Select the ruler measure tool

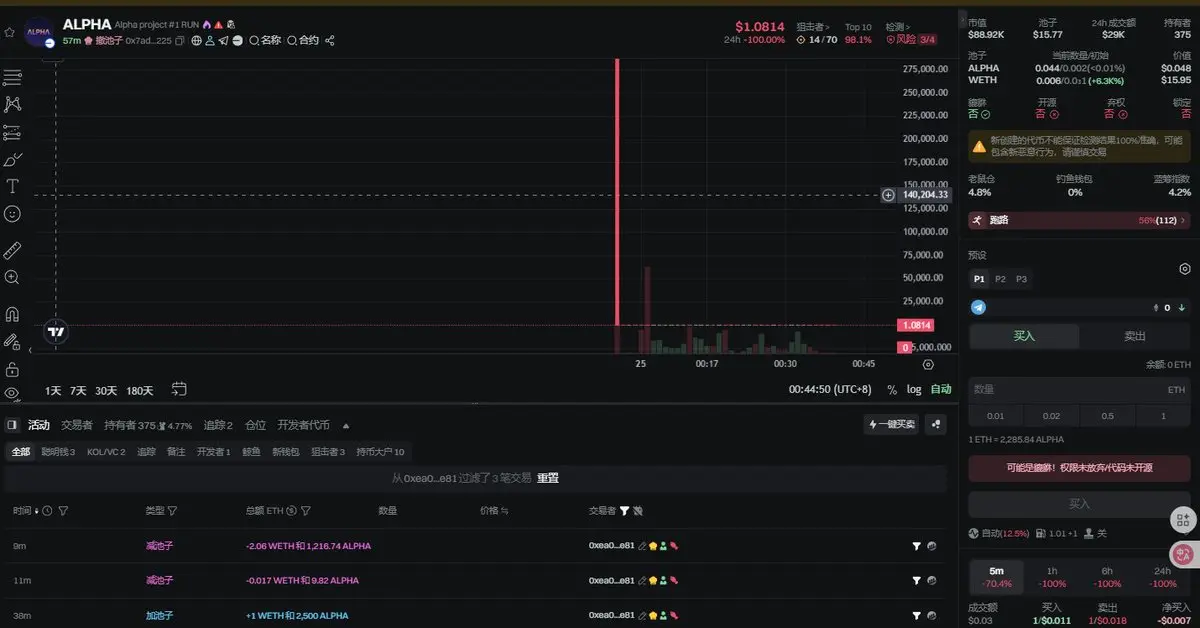click(12, 250)
